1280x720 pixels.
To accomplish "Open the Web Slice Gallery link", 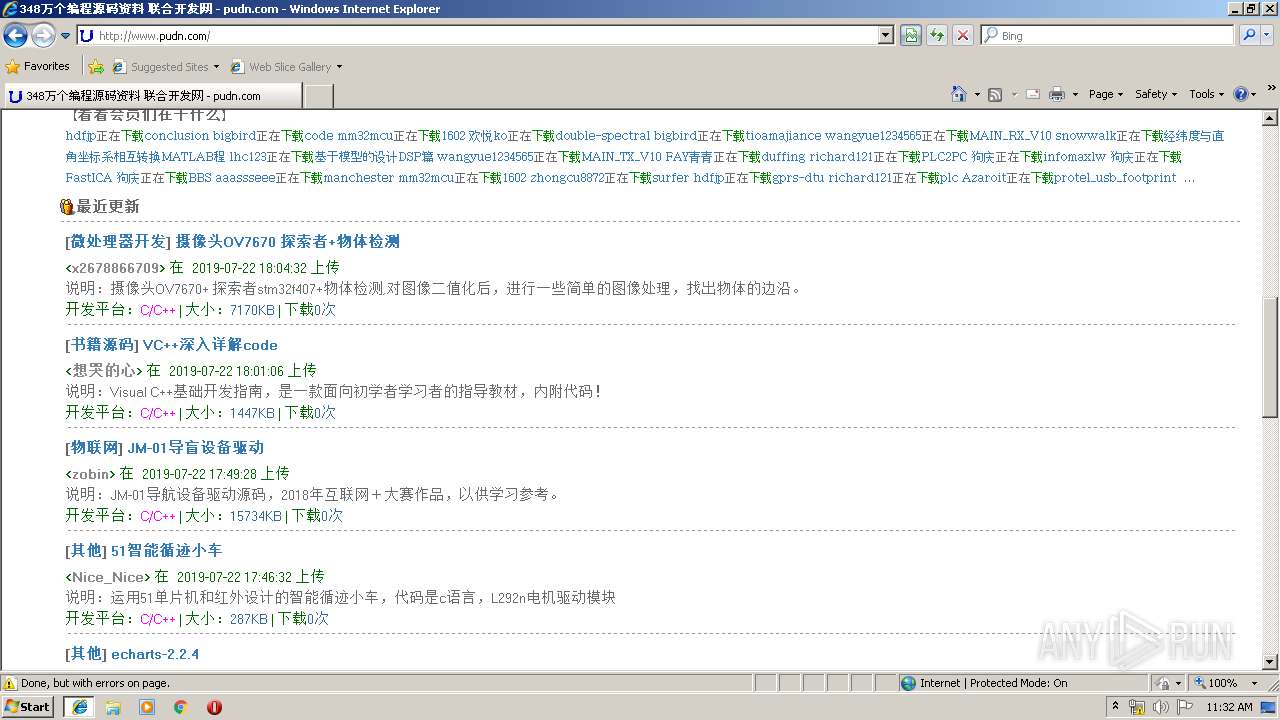I will pos(286,67).
